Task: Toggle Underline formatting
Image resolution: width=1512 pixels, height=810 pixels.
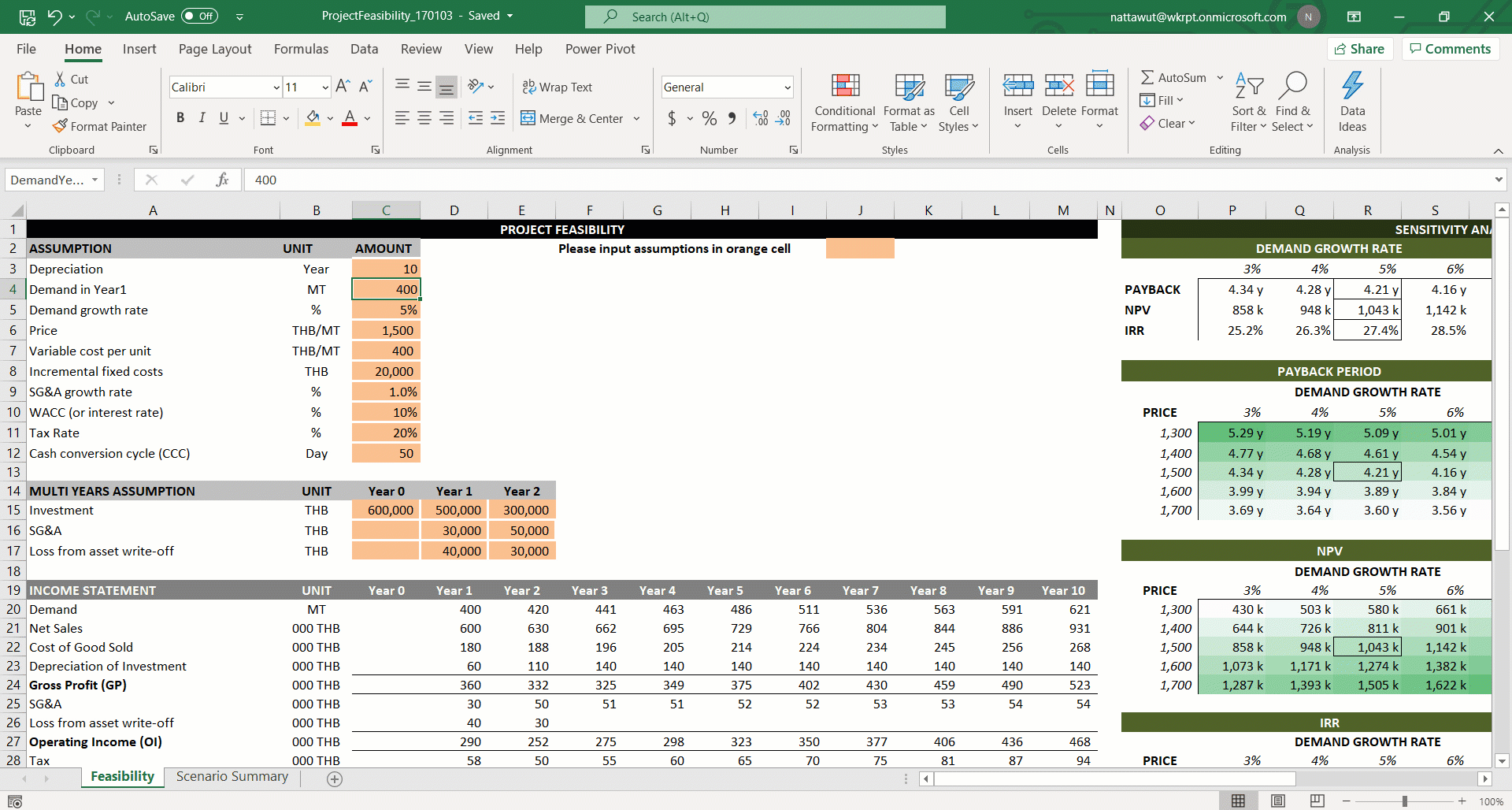Action: [x=224, y=118]
